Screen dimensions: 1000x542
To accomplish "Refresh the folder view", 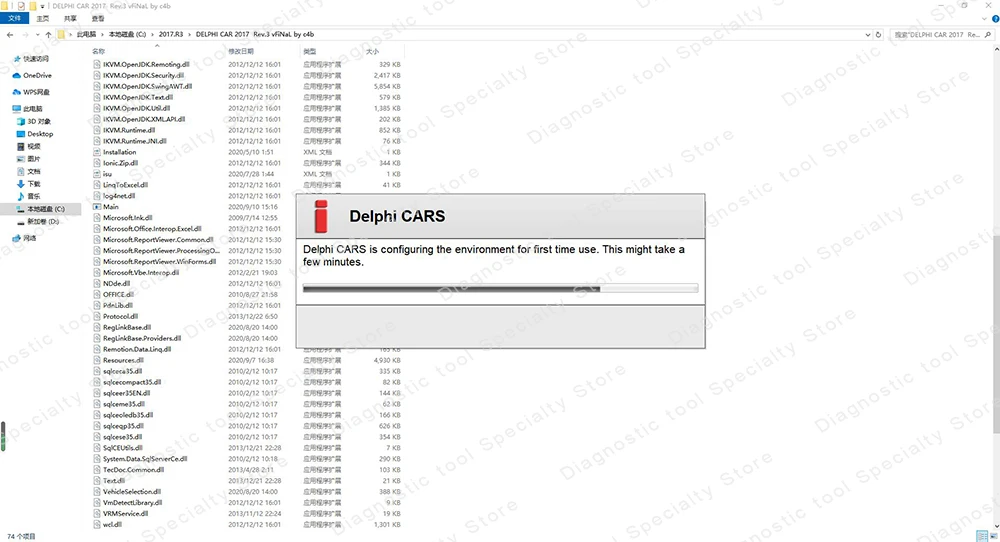I will click(878, 34).
